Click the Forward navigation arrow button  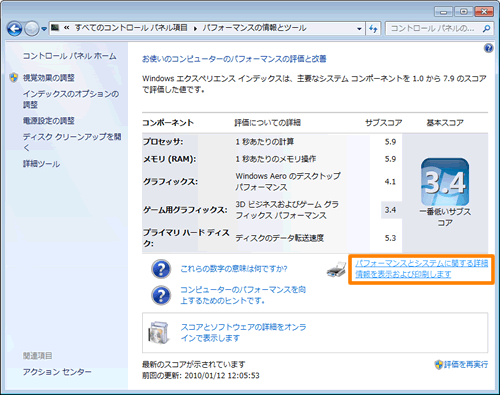click(32, 29)
